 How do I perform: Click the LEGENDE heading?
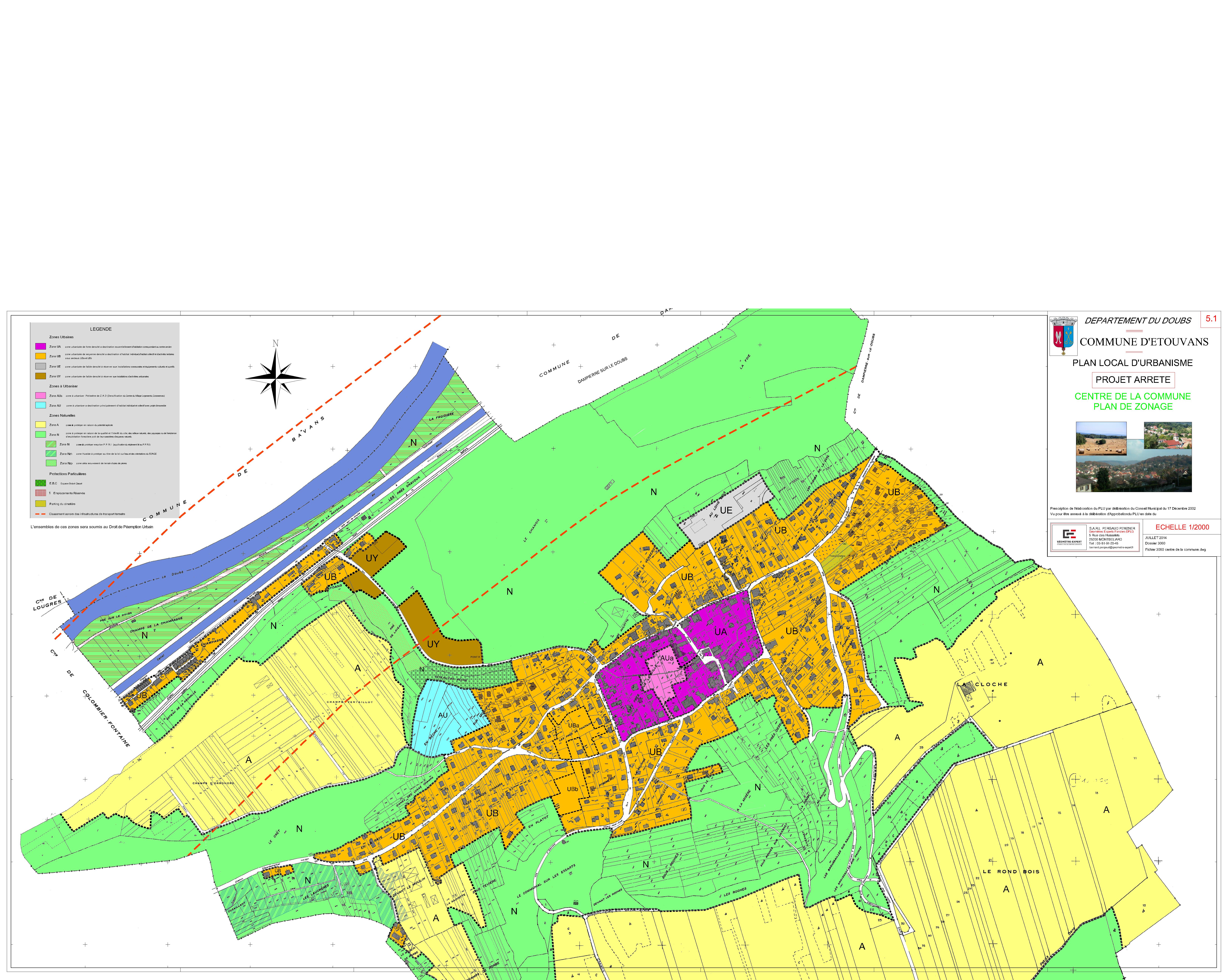click(101, 329)
